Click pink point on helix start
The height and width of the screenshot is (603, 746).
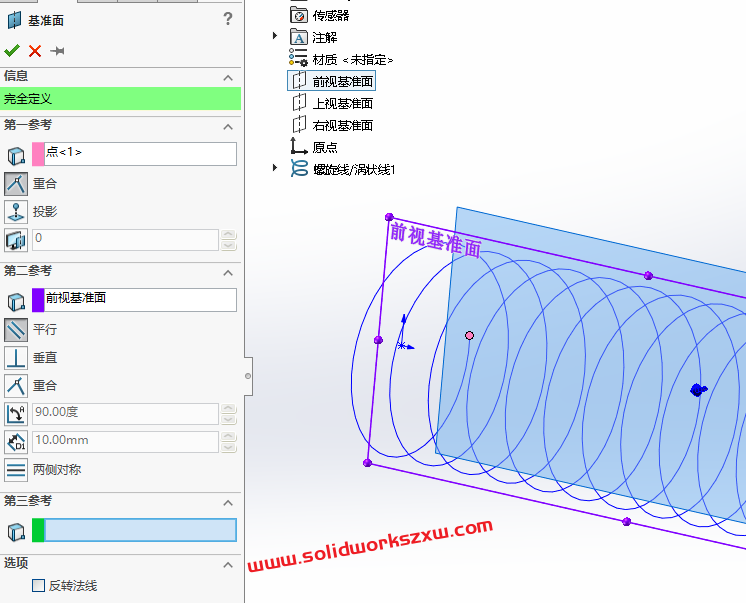pos(470,336)
